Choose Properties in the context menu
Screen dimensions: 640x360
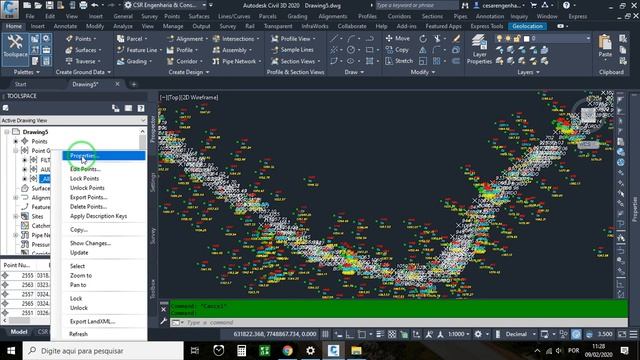point(104,156)
